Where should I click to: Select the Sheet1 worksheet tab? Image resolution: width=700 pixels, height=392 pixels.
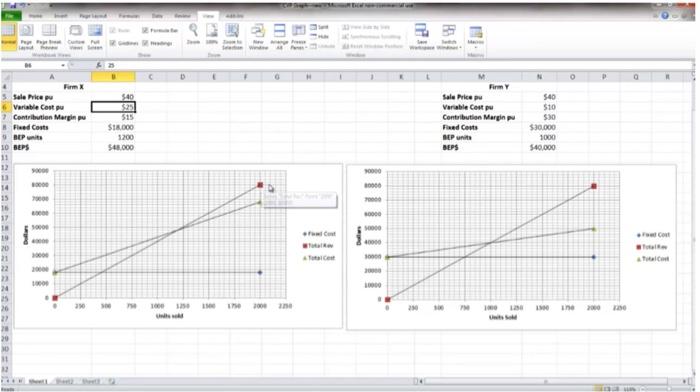[38, 381]
